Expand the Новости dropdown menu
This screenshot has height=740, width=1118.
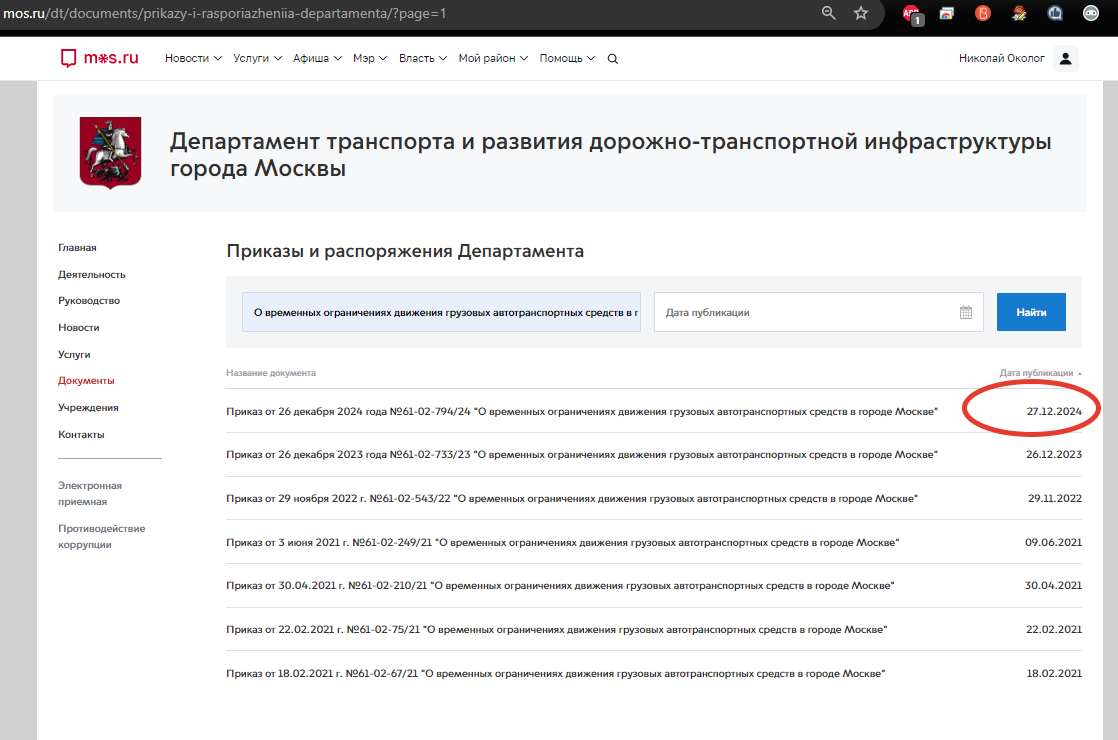(x=188, y=58)
